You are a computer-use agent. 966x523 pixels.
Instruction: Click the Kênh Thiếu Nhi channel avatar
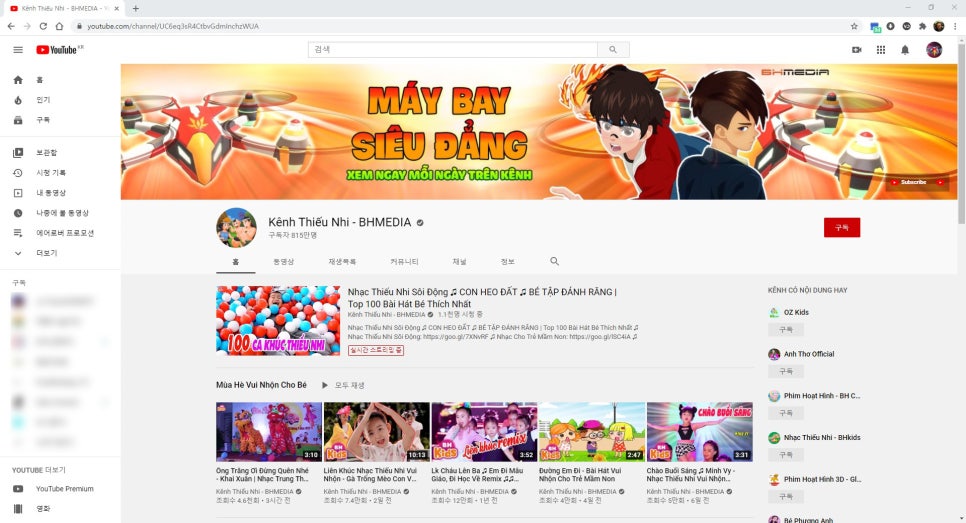(236, 227)
